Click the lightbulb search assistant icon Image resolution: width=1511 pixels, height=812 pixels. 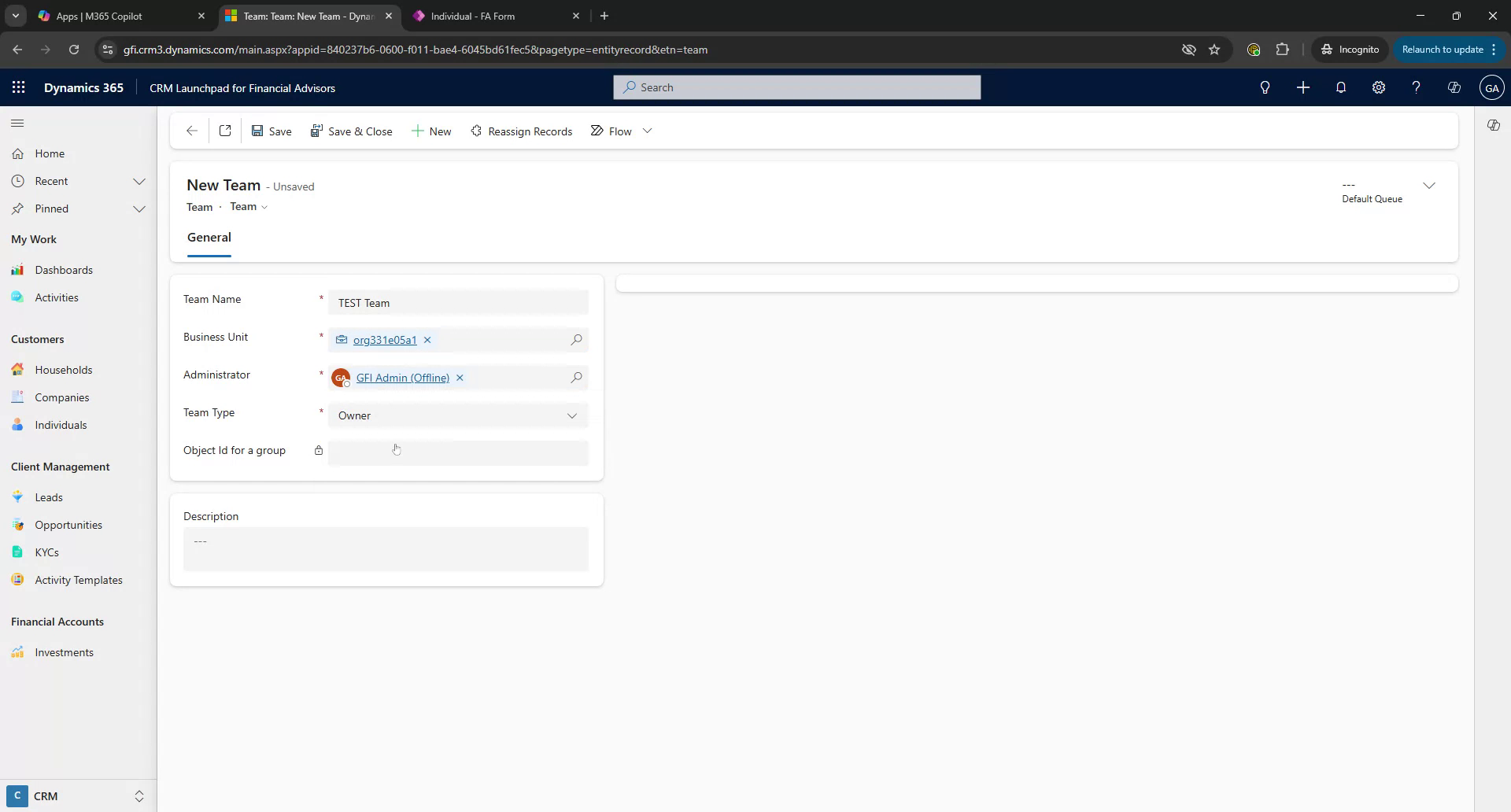point(1265,87)
